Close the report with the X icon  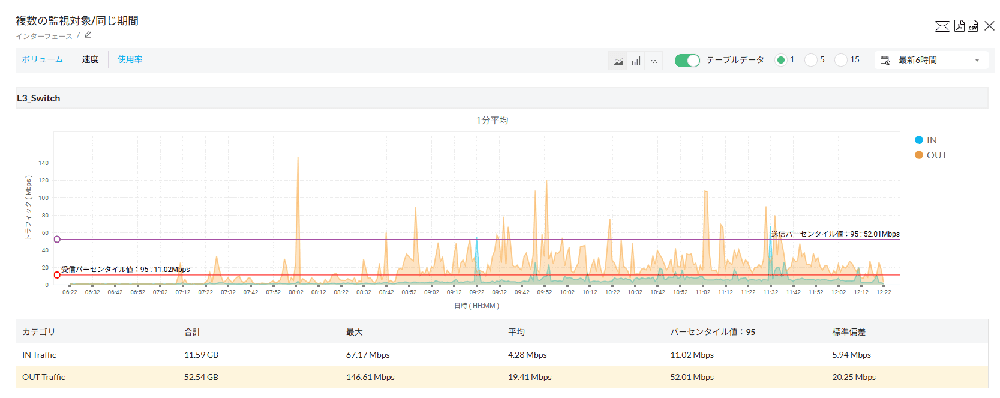point(989,26)
